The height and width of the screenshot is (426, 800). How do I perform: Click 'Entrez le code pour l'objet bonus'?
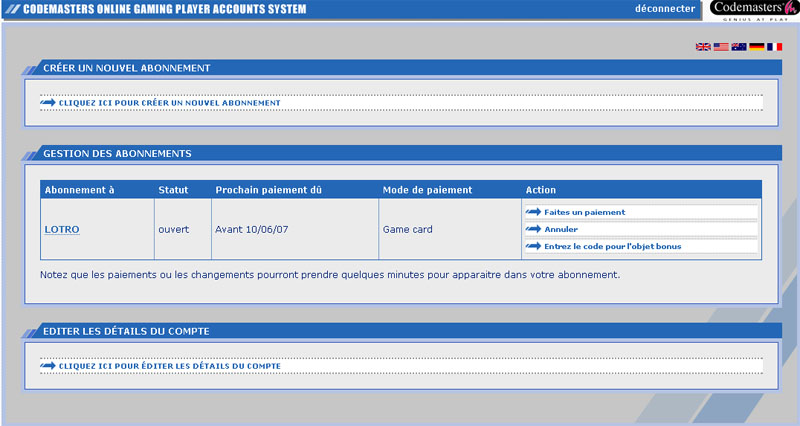(x=612, y=246)
